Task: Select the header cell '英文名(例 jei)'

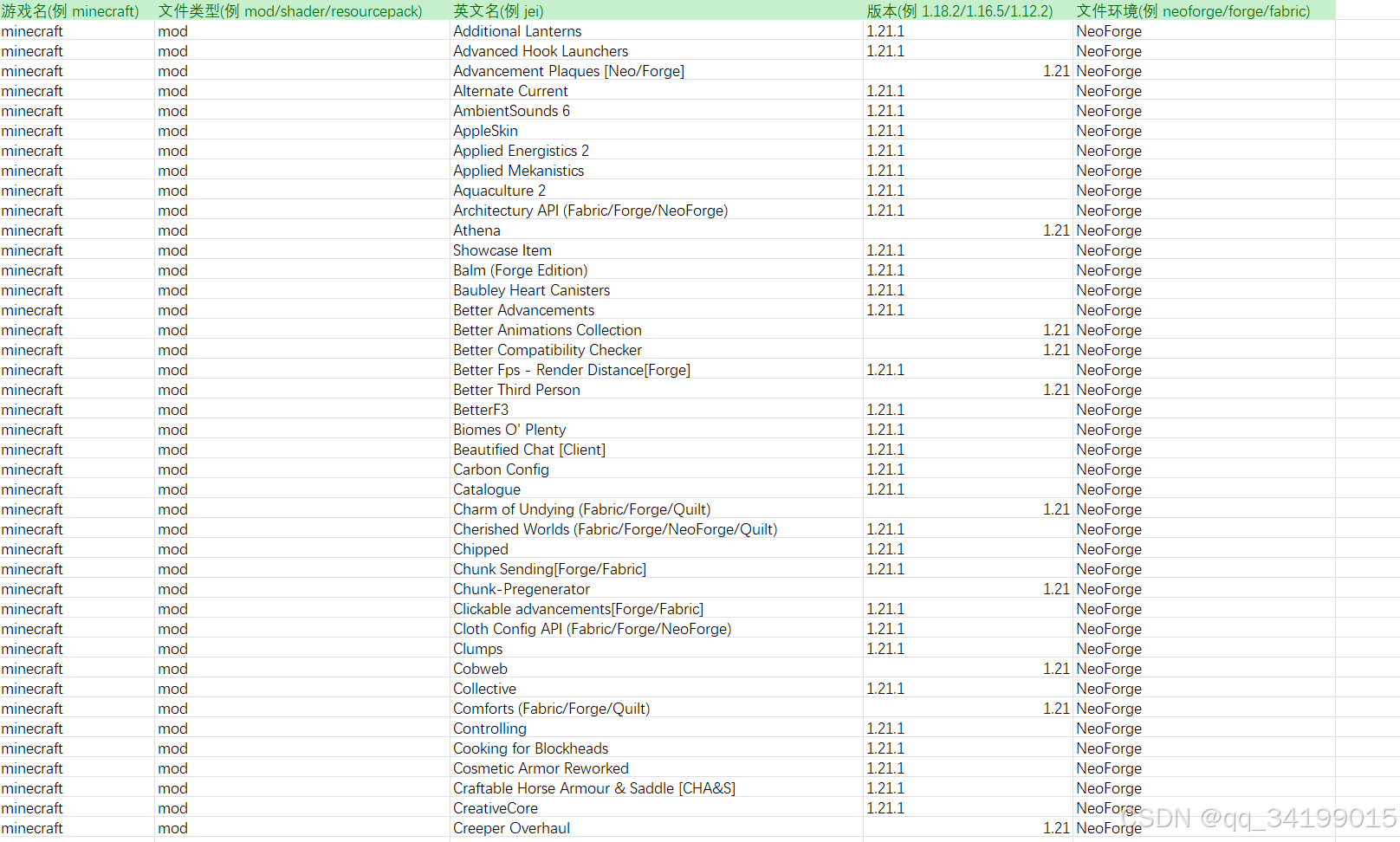Action: 657,10
